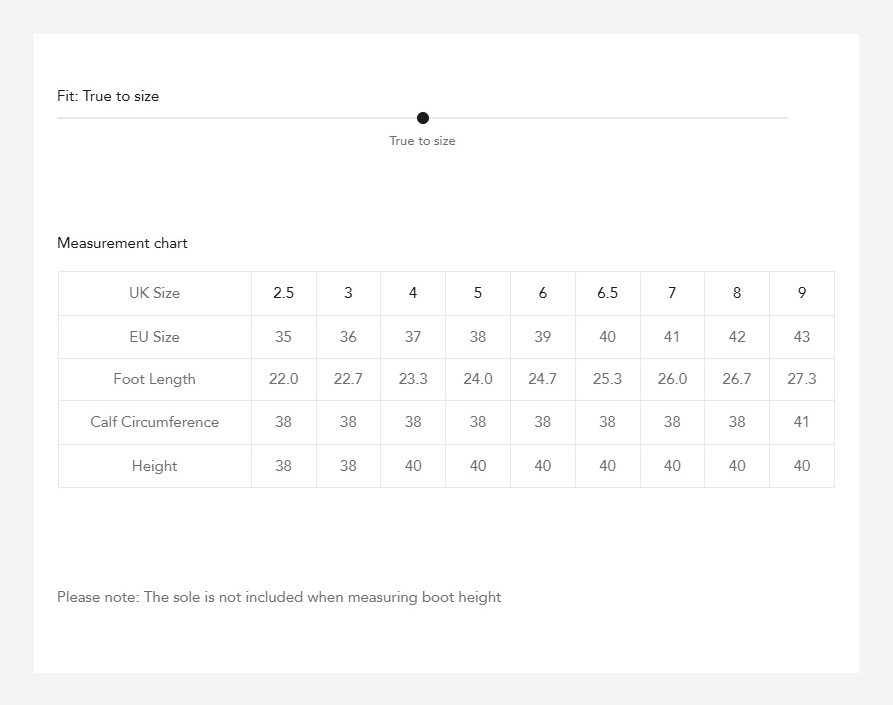893x705 pixels.
Task: Click foot length 22.0 cell
Action: (284, 379)
